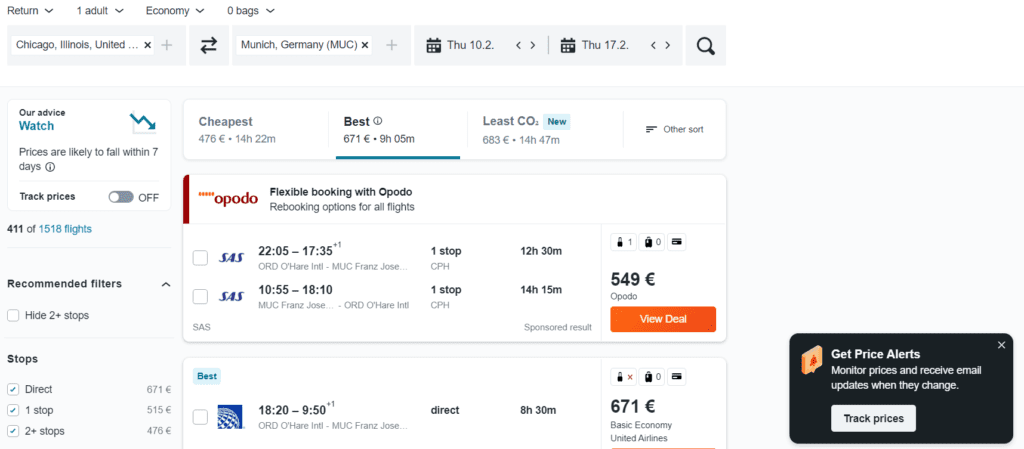This screenshot has width=1024, height=449.
Task: Toggle the Track prices switch on
Action: [x=121, y=197]
